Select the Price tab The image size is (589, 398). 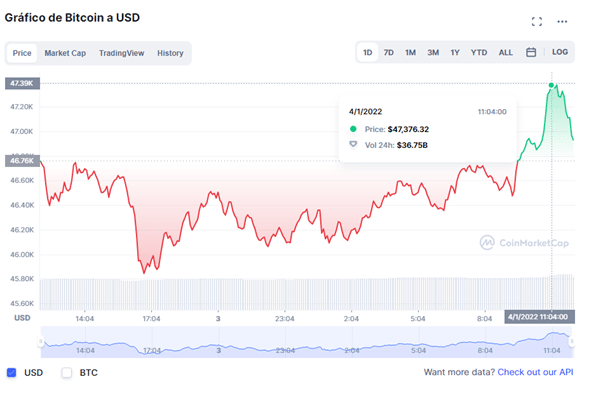tap(22, 53)
